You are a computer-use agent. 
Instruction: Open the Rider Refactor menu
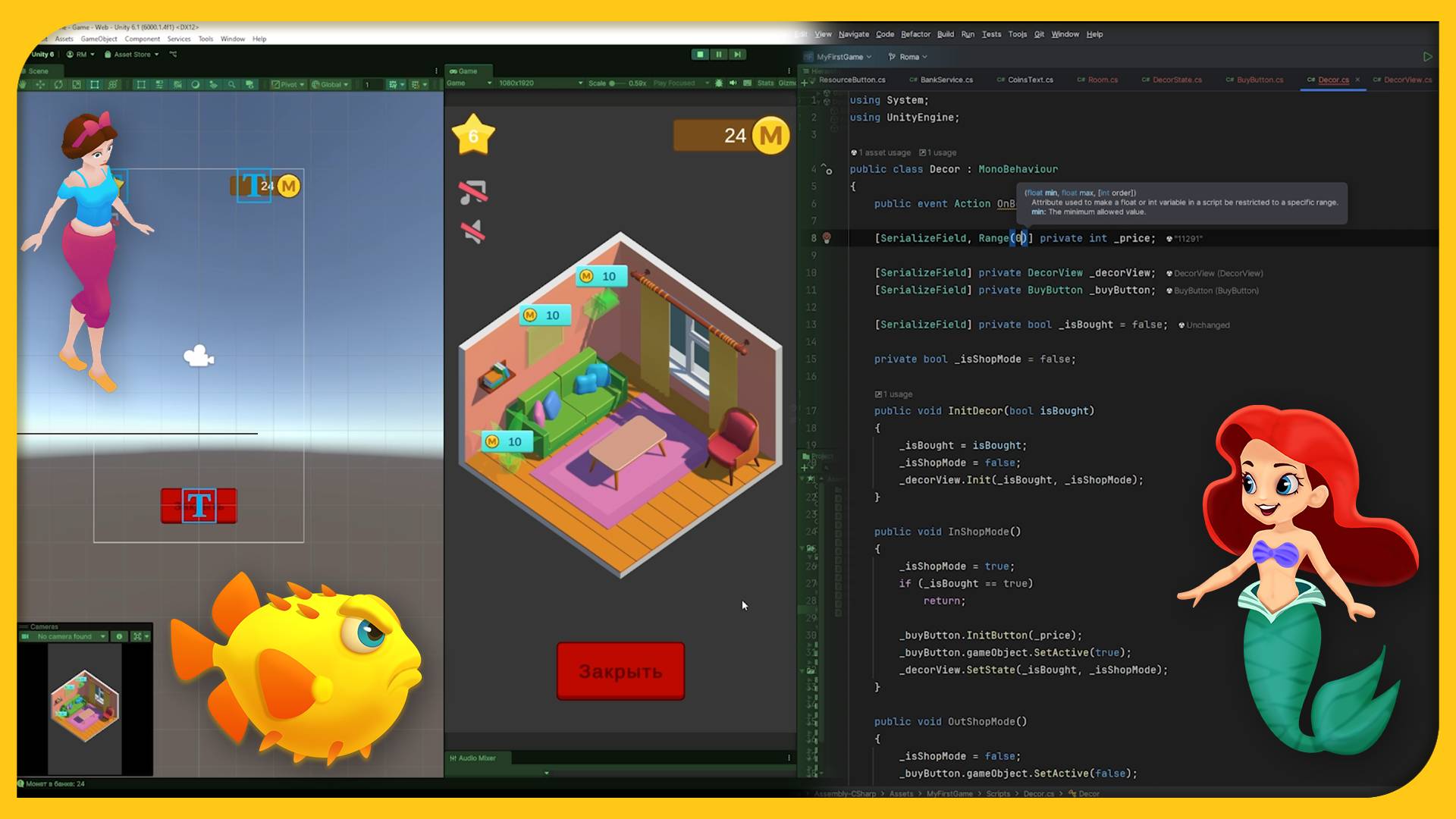[915, 34]
